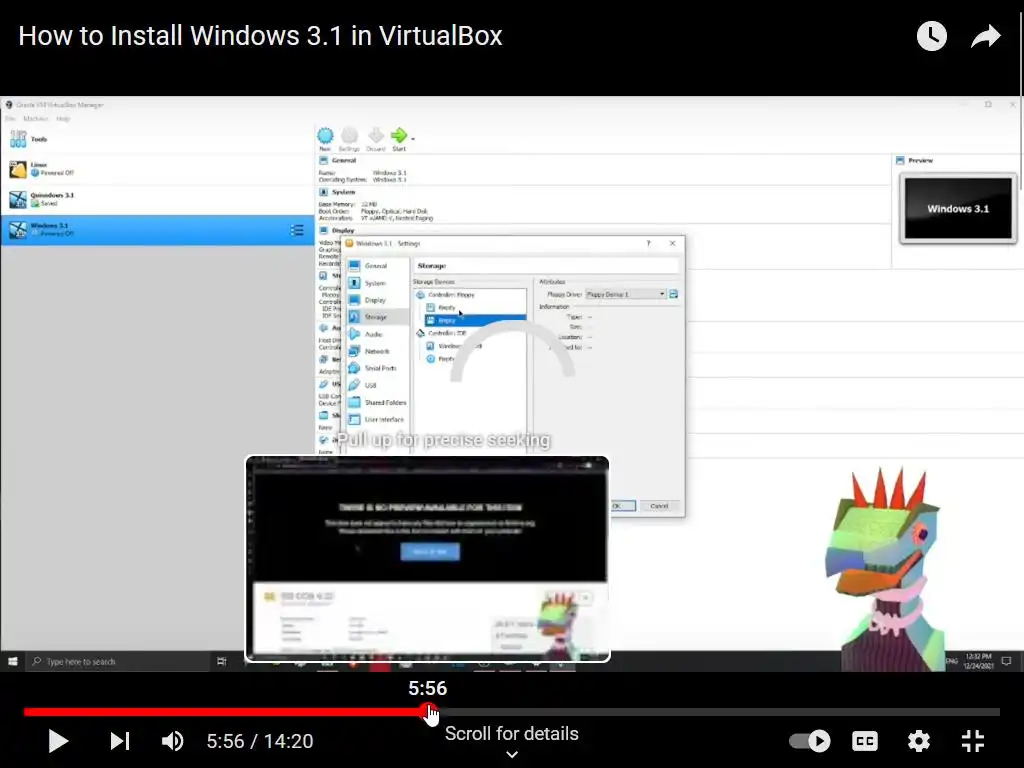The height and width of the screenshot is (768, 1024).
Task: Open the Floppy Drive dropdown
Action: pyautogui.click(x=626, y=294)
